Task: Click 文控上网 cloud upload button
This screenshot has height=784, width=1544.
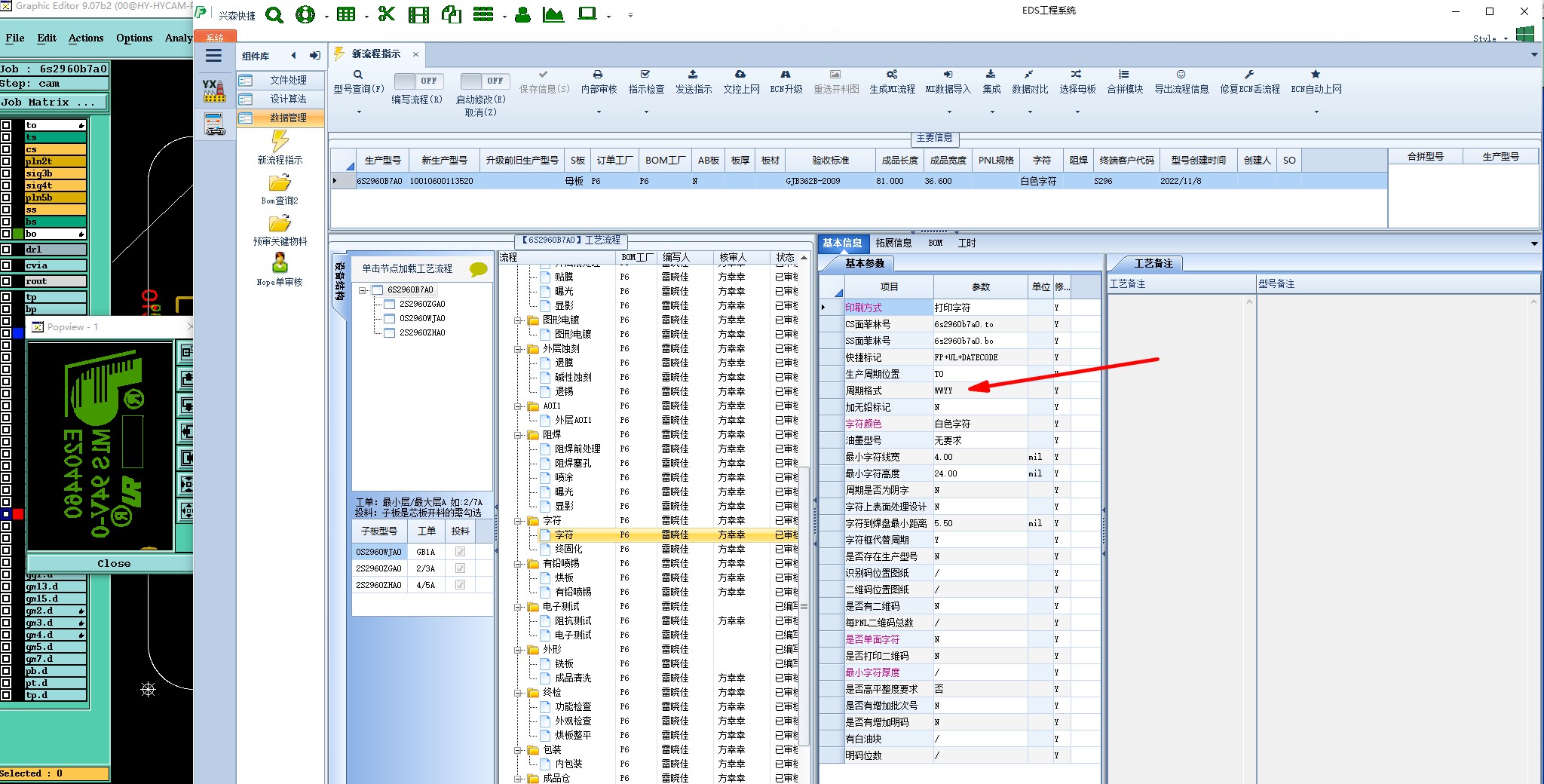Action: 741,82
